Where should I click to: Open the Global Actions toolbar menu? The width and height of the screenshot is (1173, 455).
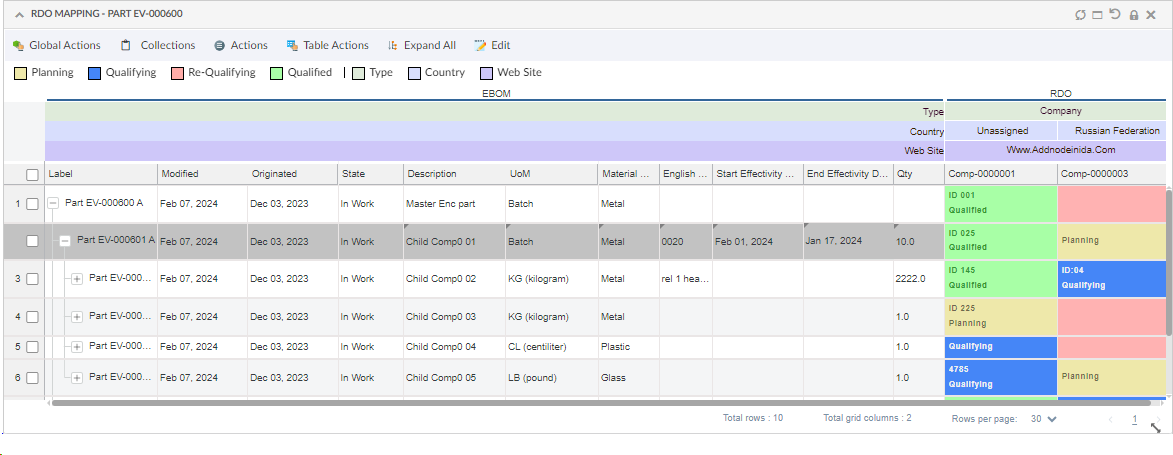57,45
